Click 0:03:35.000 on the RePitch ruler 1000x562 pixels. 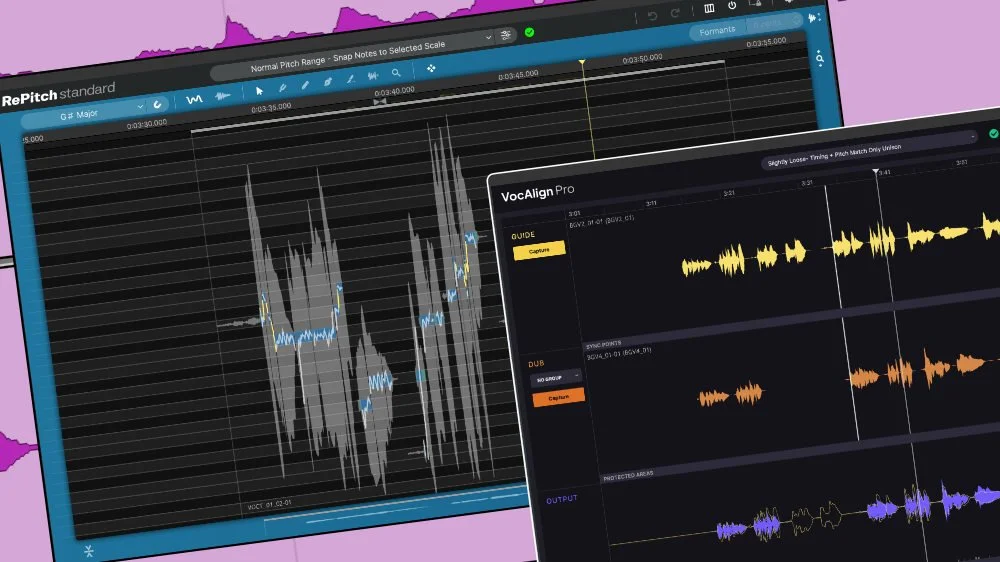(271, 108)
